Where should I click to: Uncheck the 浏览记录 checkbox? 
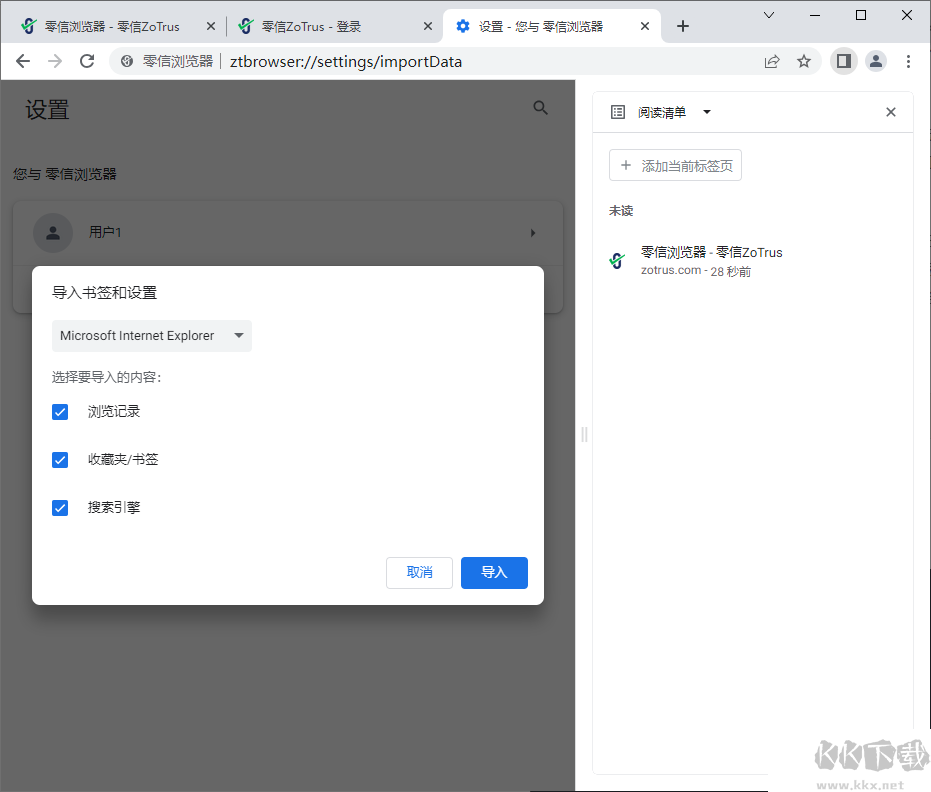tap(60, 411)
